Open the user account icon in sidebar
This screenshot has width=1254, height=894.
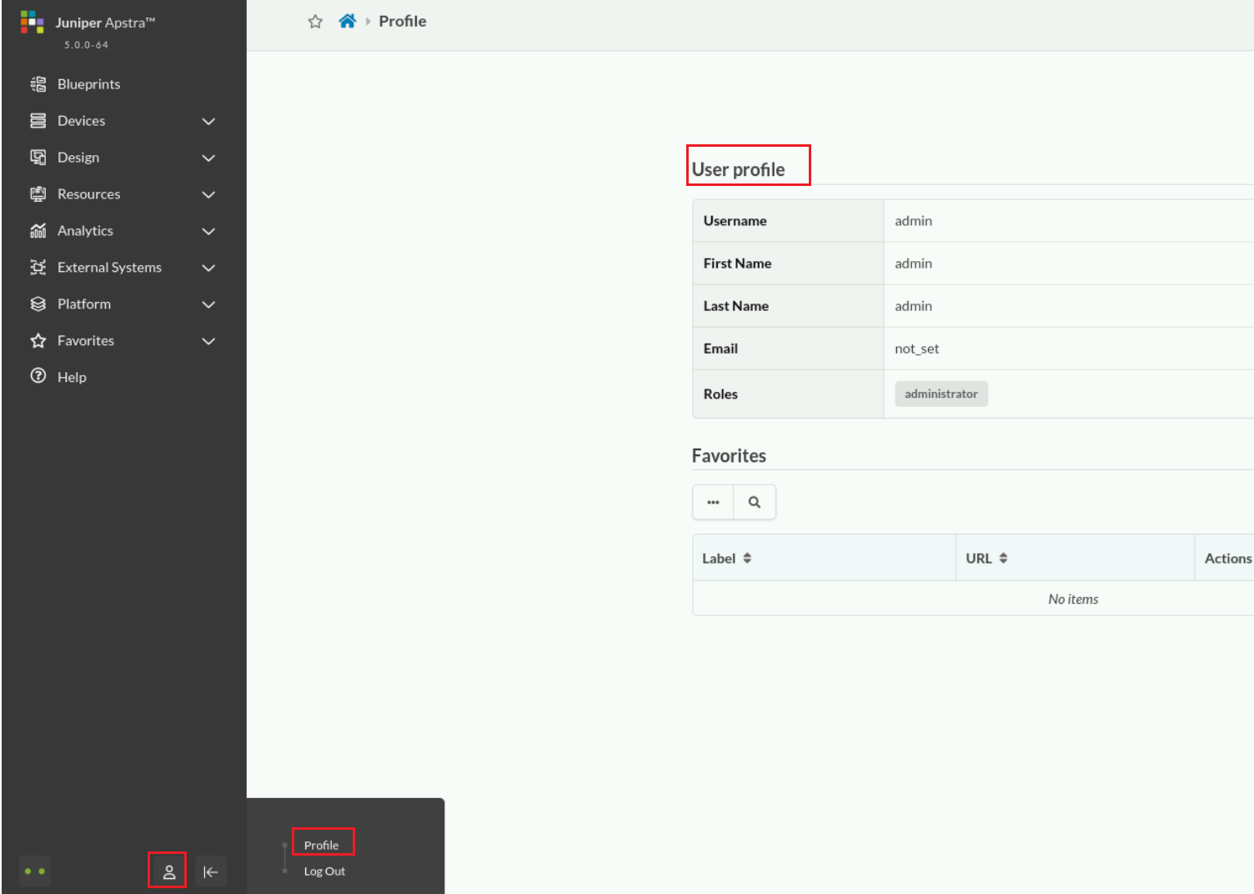(x=169, y=872)
